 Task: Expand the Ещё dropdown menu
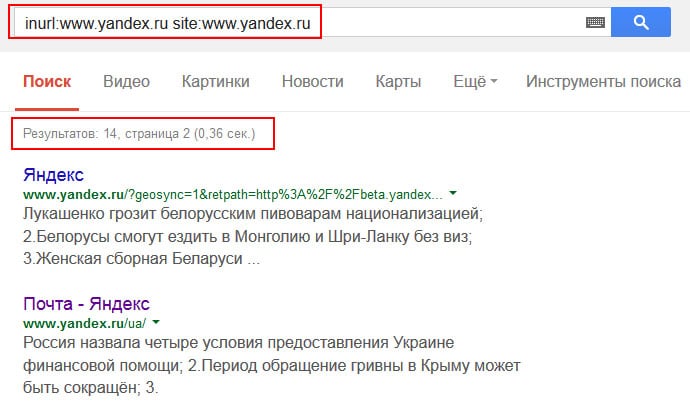point(475,81)
